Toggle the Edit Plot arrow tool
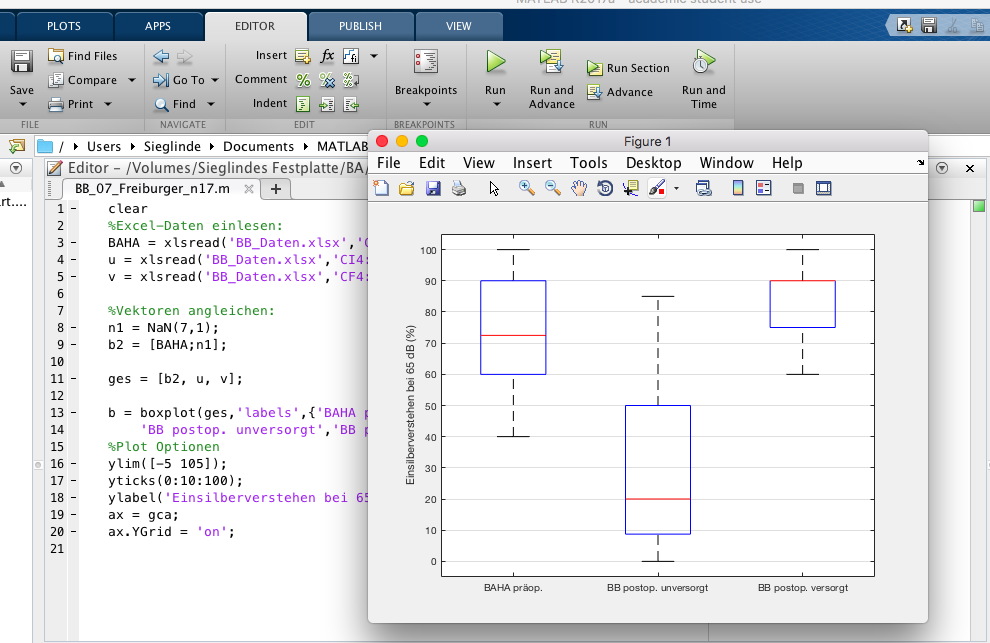Viewport: 990px width, 643px height. [494, 188]
